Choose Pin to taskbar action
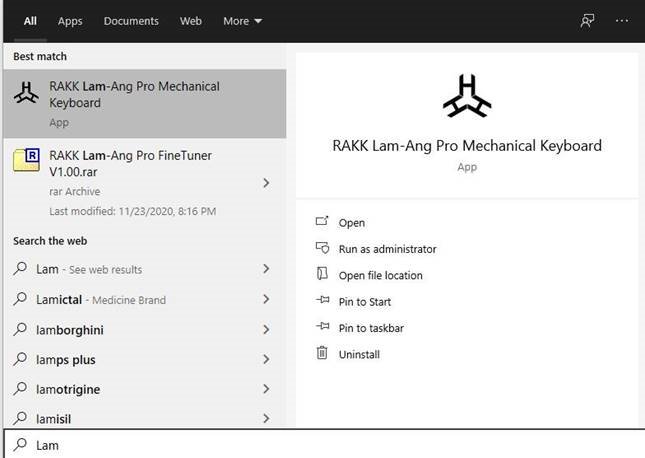Viewport: 645px width, 458px height. pos(371,327)
